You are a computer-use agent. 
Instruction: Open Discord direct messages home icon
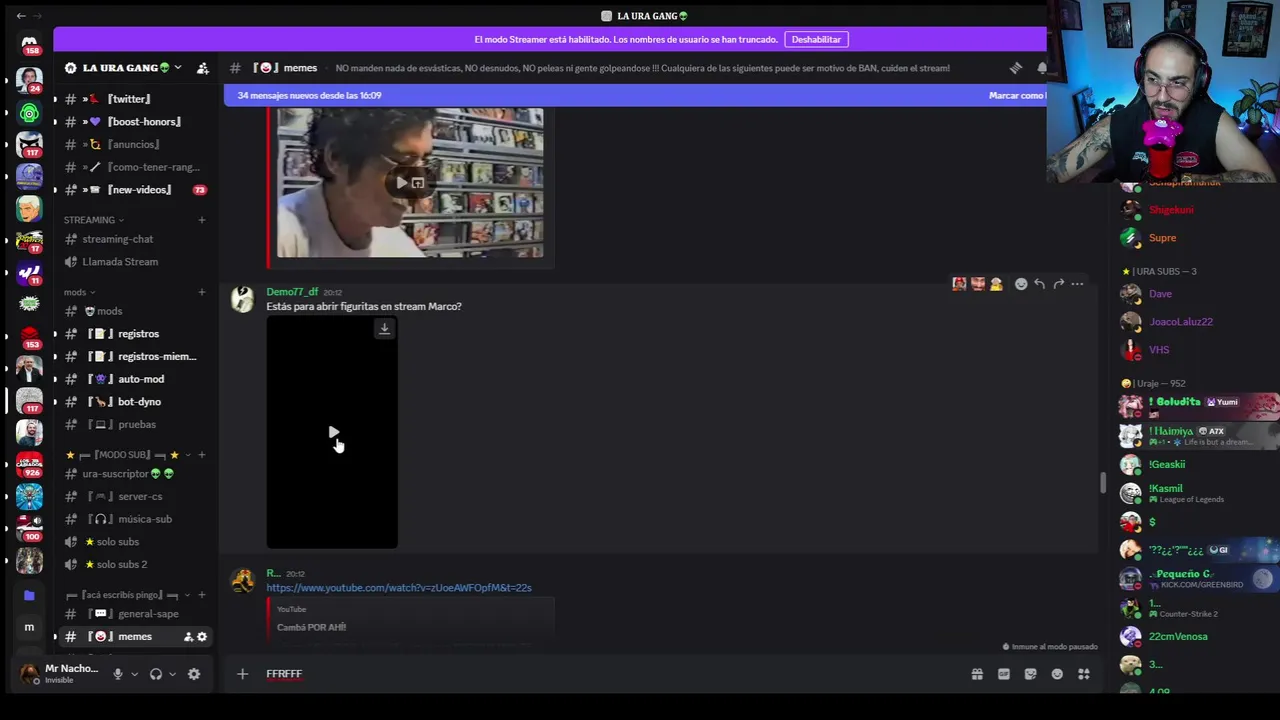(x=29, y=43)
